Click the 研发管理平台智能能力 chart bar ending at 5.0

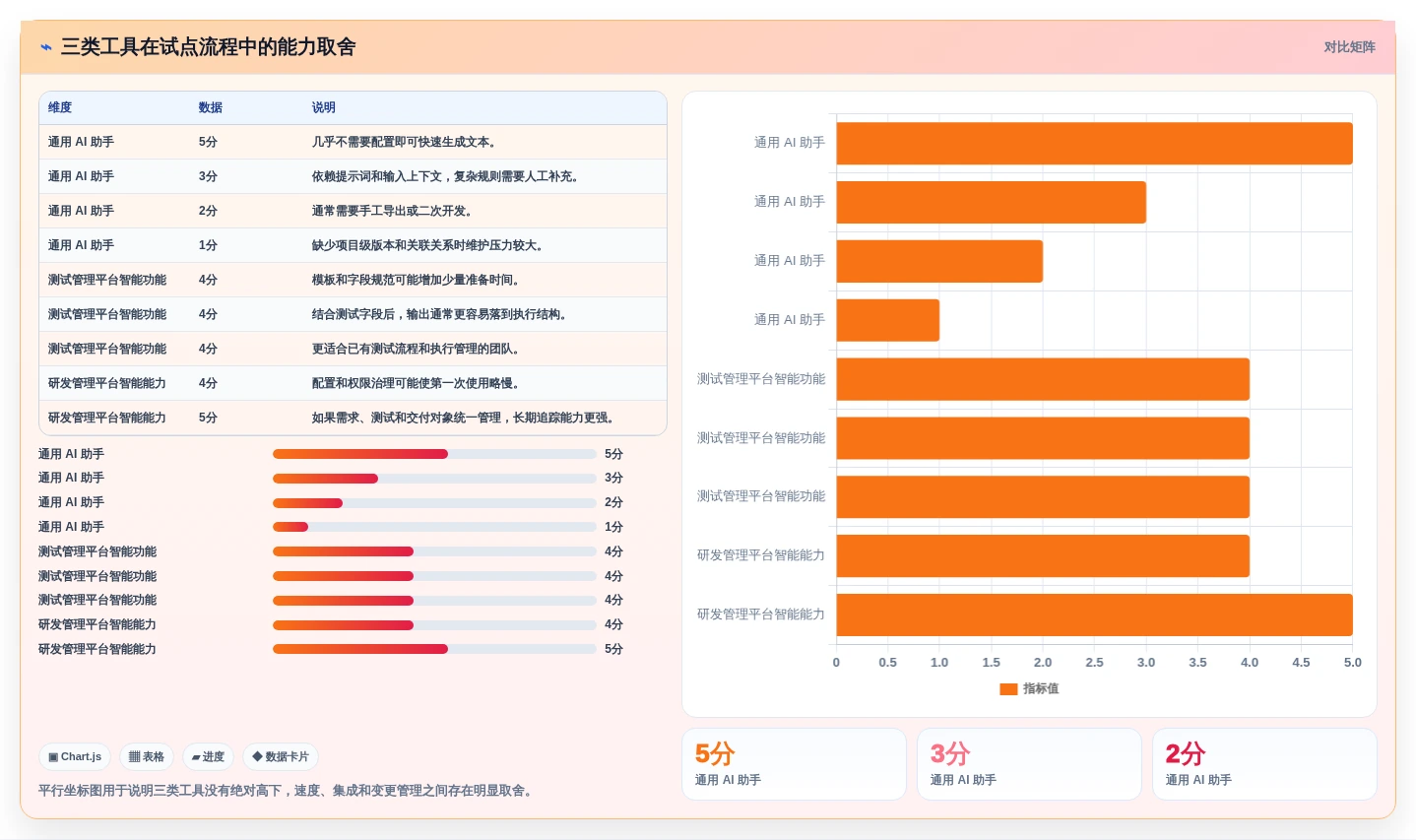(x=1094, y=614)
